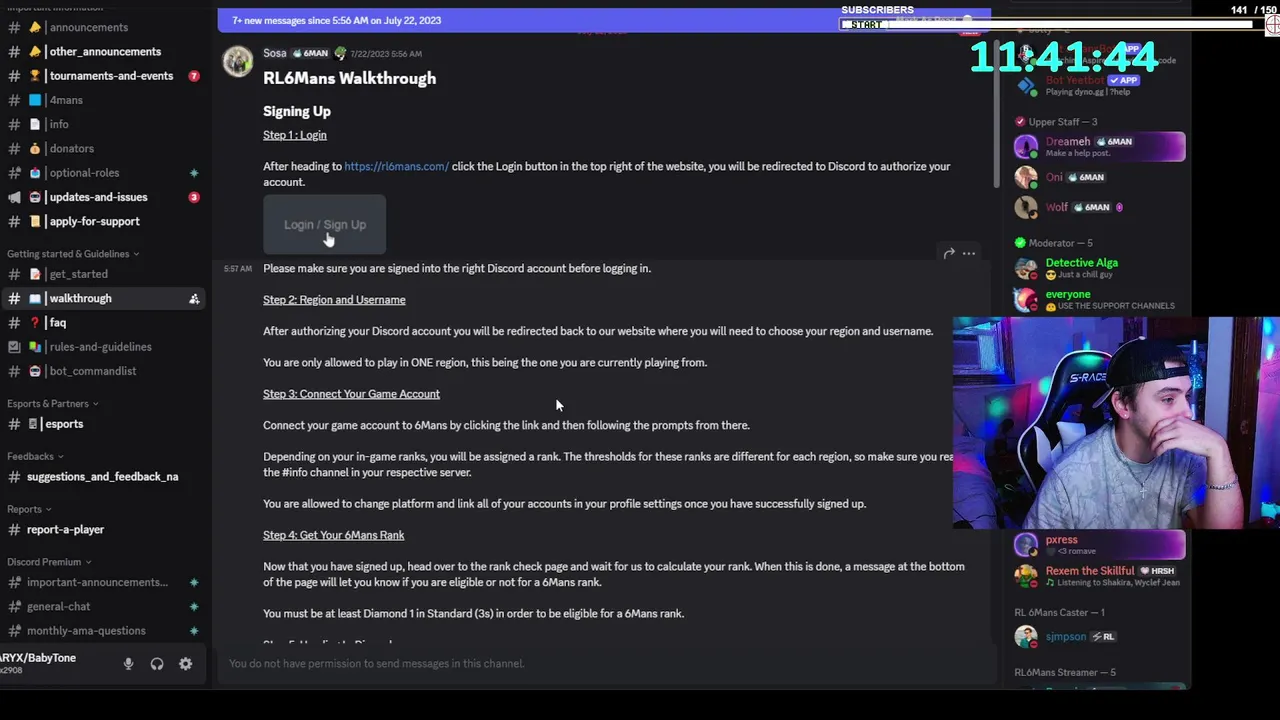The width and height of the screenshot is (1280, 720).
Task: Click Sosa's profile avatar in the message
Action: [238, 62]
